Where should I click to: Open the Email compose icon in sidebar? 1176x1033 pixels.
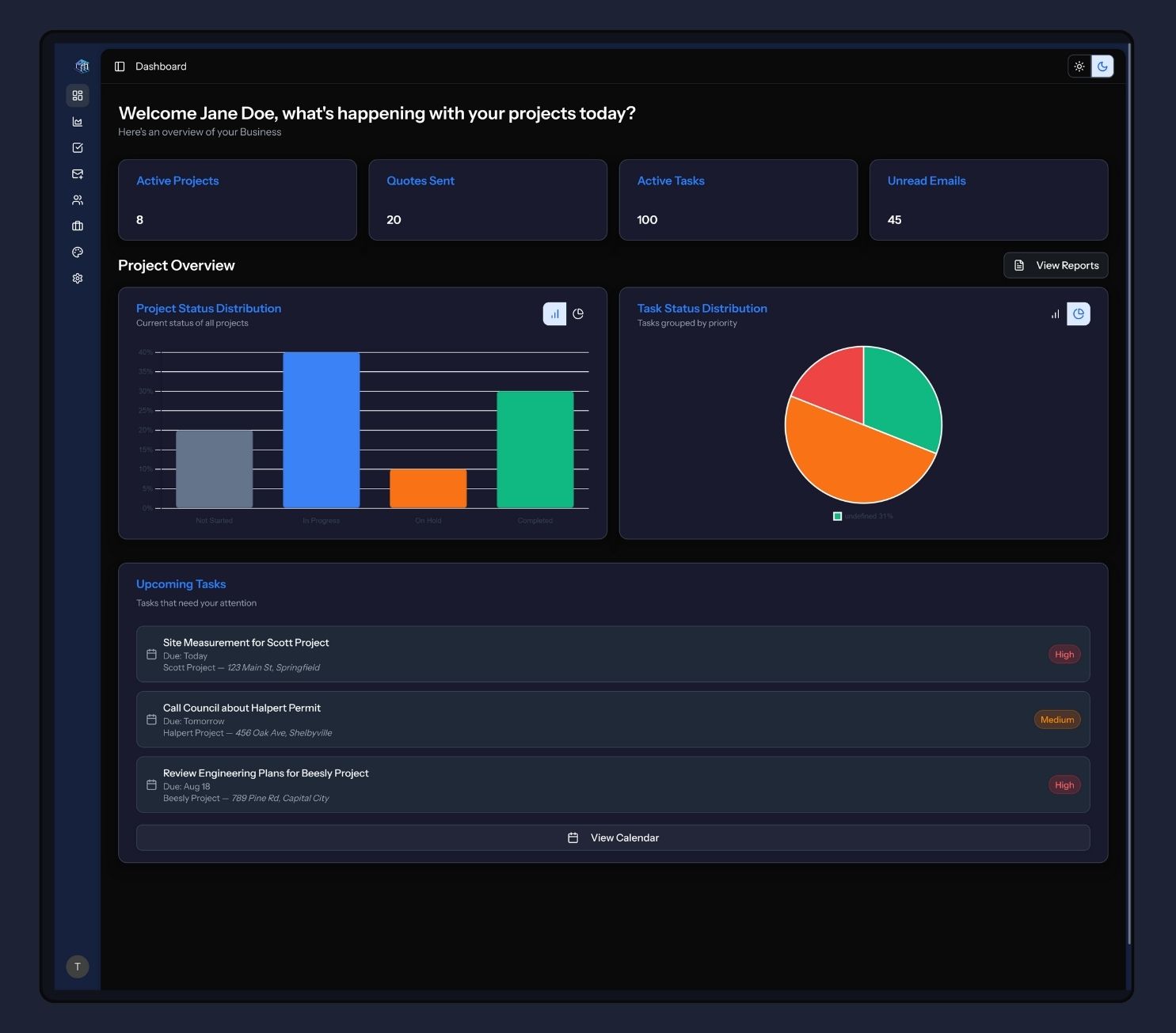[x=77, y=173]
